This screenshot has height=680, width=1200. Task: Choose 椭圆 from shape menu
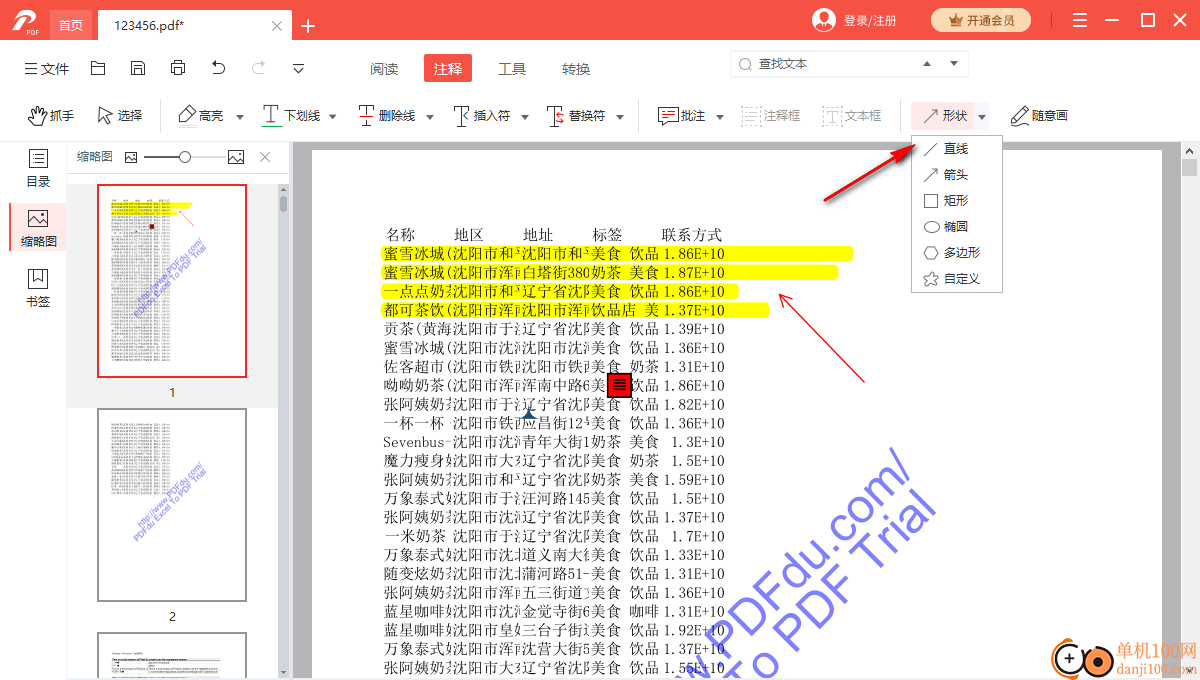956,227
